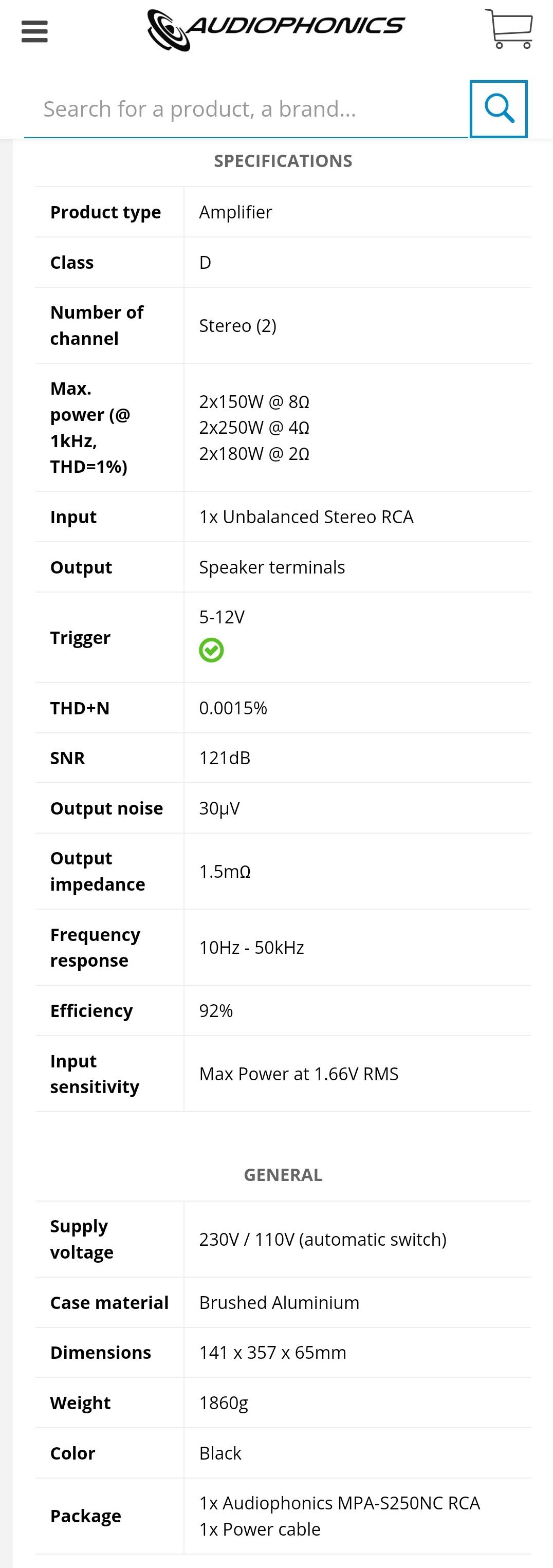Select the Product type Amplifier value
Image resolution: width=553 pixels, height=1568 pixels.
tap(236, 212)
